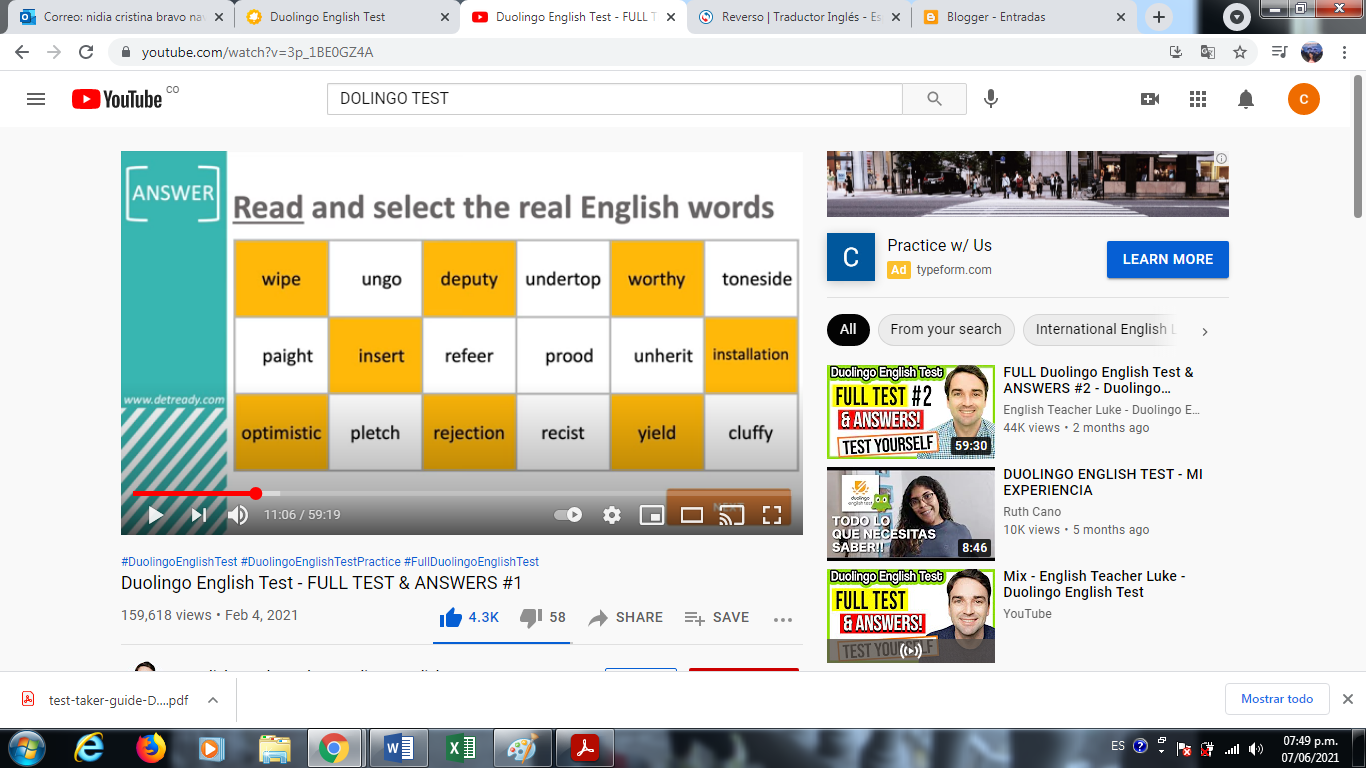Open Adobe Reader from the taskbar

(x=585, y=748)
